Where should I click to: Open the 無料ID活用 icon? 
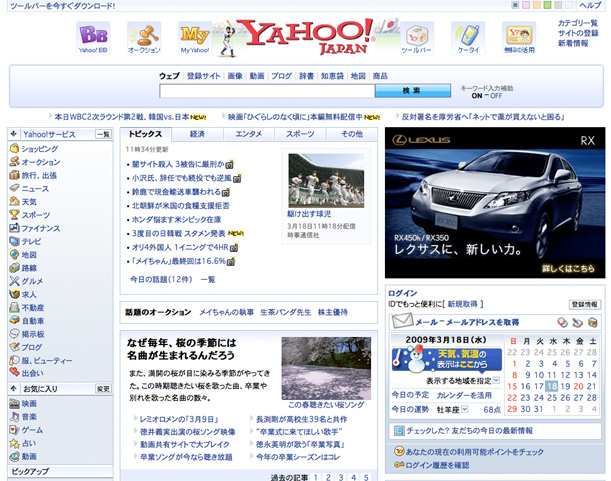pyautogui.click(x=519, y=38)
